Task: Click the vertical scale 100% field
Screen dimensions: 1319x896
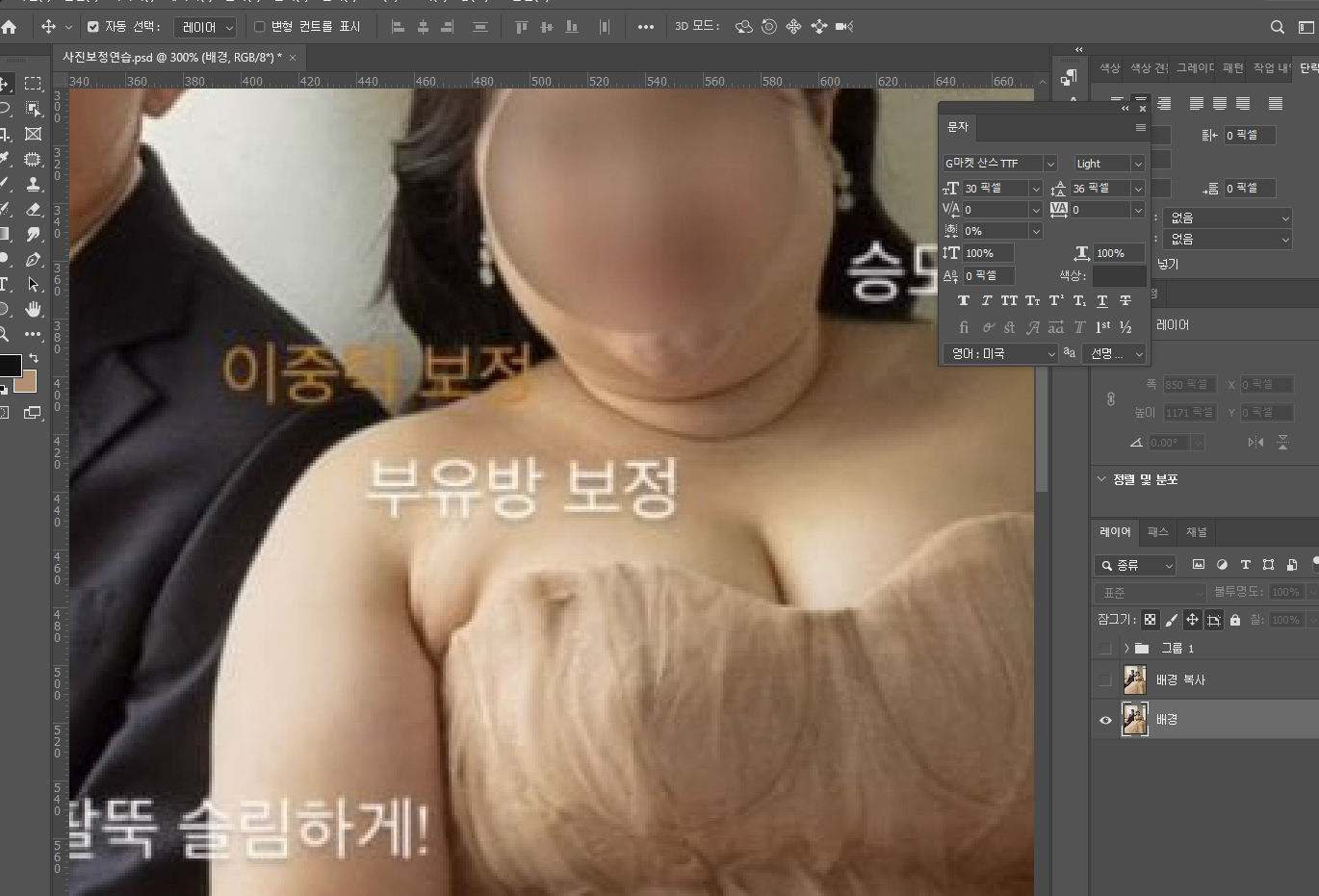Action: click(x=988, y=253)
